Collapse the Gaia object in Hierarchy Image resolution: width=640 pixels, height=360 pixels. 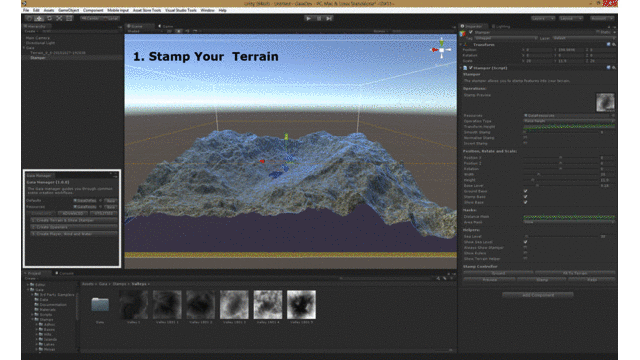click(x=24, y=48)
